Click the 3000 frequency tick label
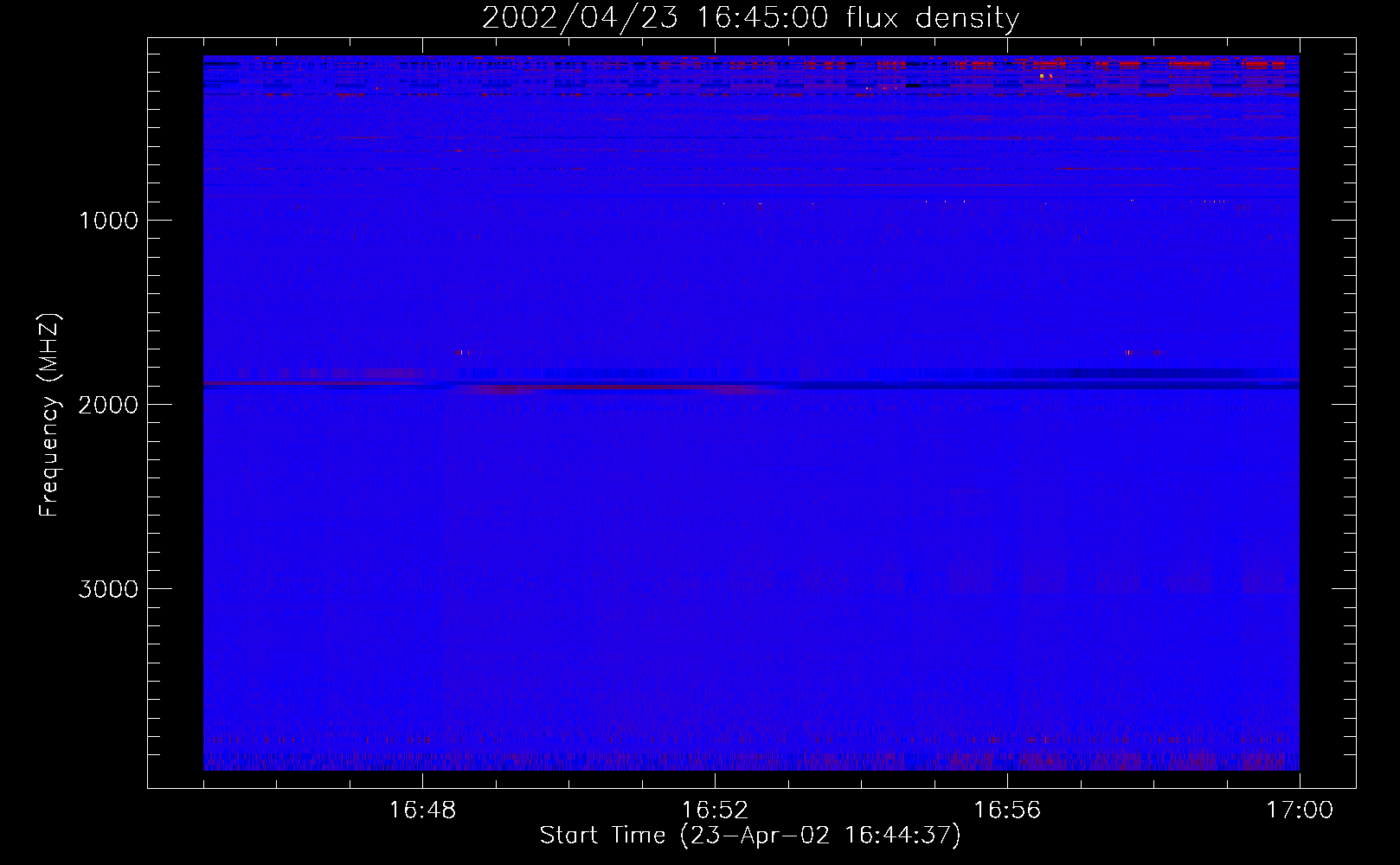The image size is (1400, 865). pos(108,589)
